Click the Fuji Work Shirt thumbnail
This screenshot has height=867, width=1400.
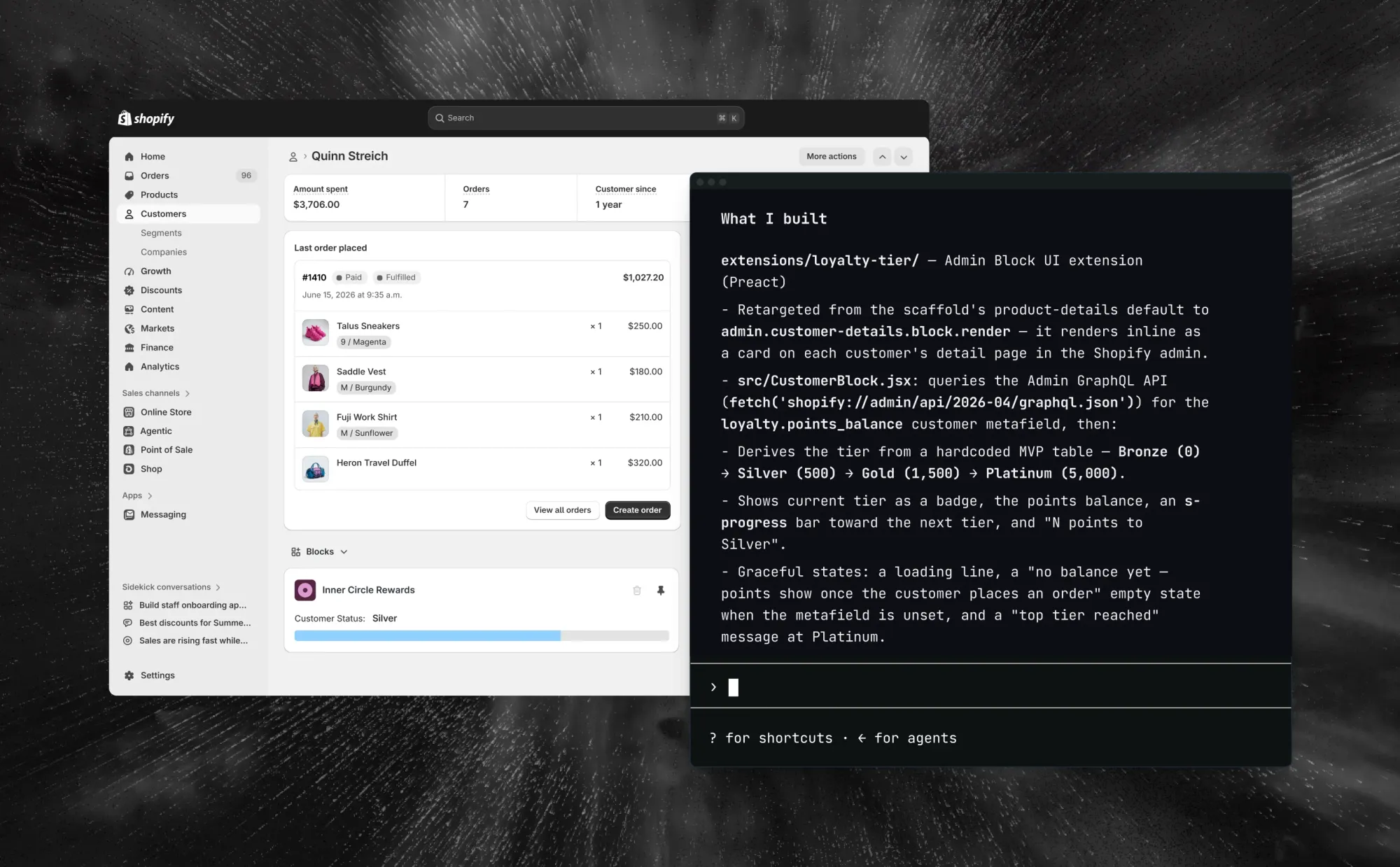coord(316,423)
